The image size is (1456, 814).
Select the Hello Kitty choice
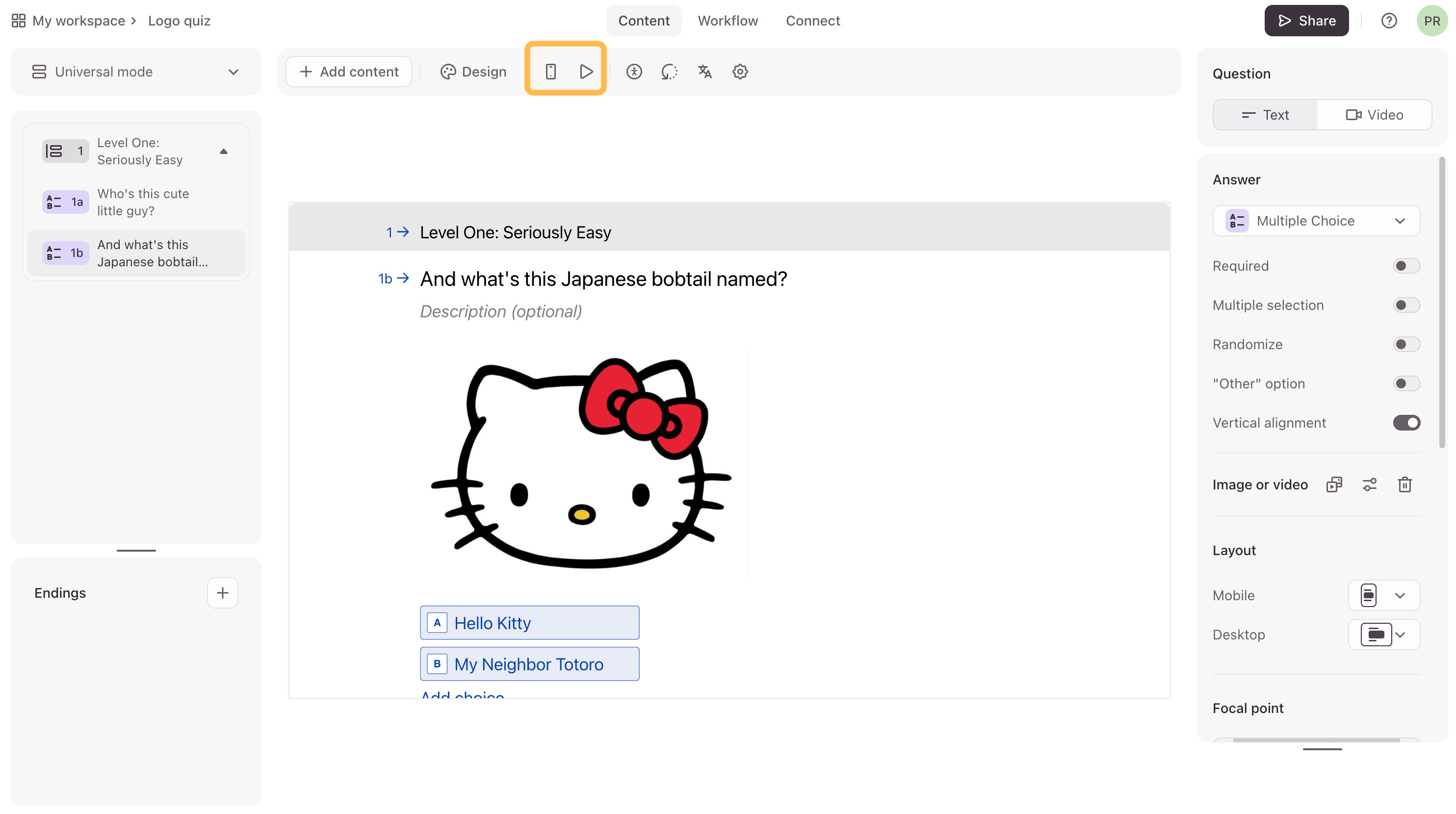tap(530, 622)
